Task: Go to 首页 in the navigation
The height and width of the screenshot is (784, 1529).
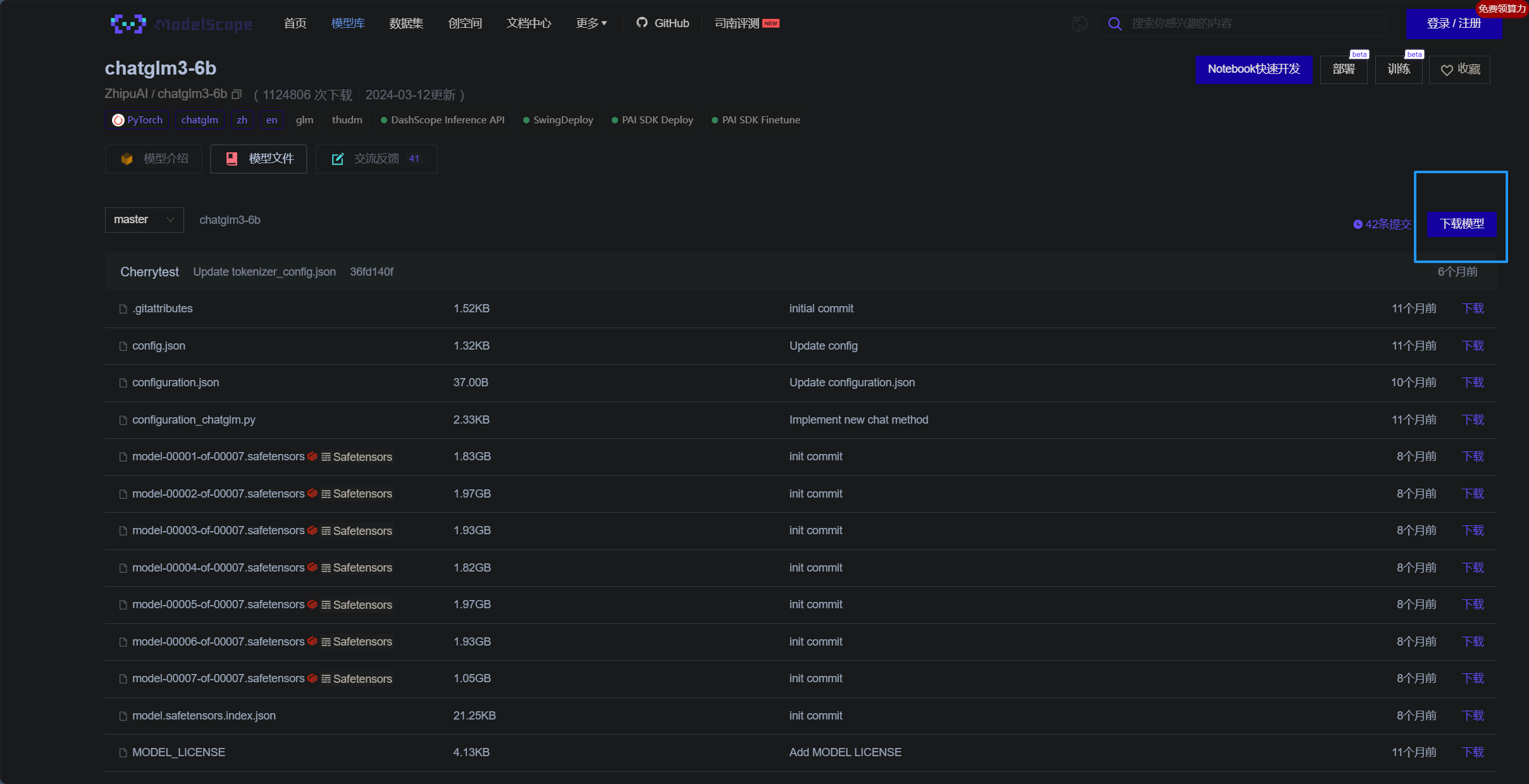Action: (x=295, y=23)
